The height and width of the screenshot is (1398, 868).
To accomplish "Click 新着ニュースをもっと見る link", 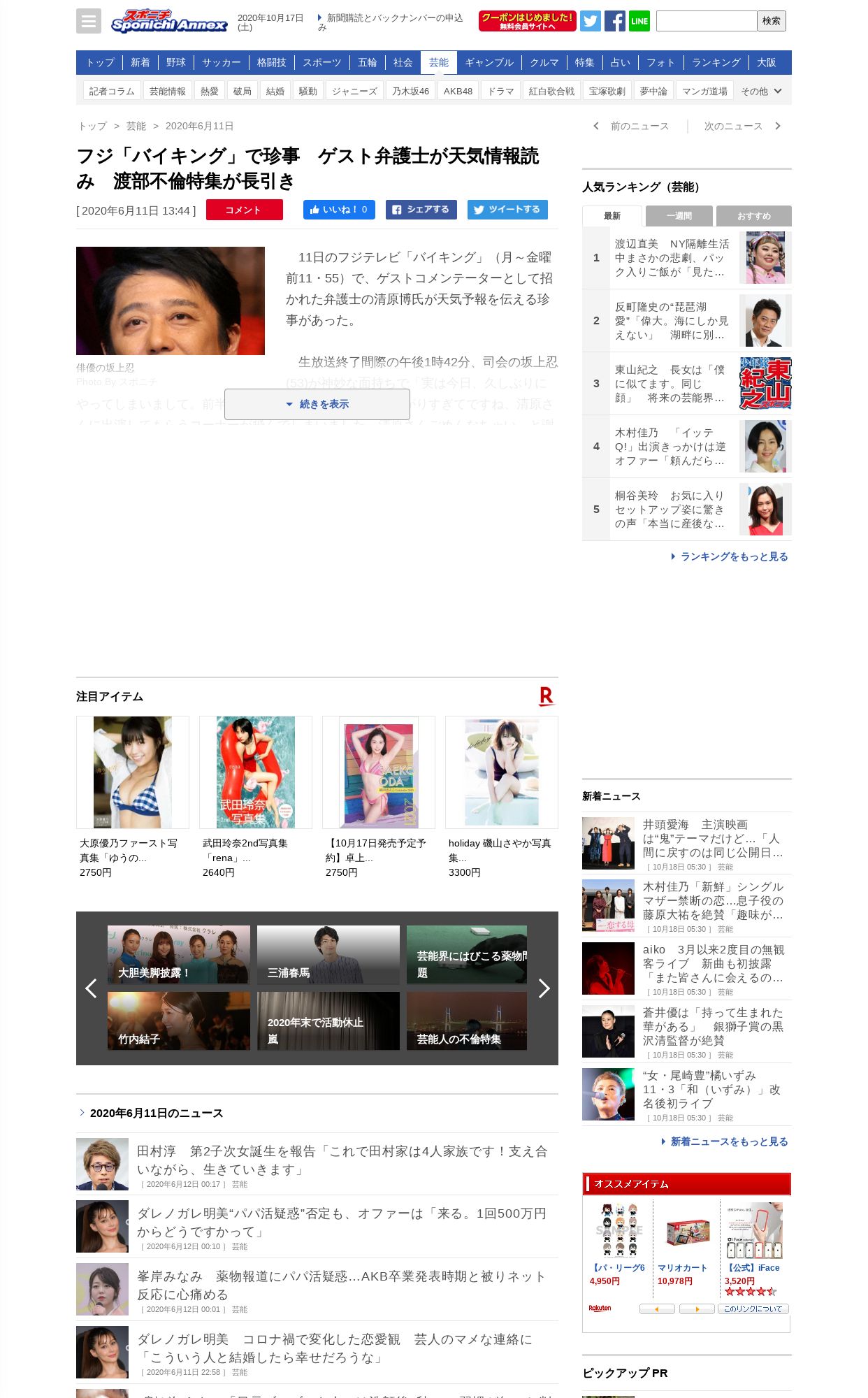I will point(725,1141).
